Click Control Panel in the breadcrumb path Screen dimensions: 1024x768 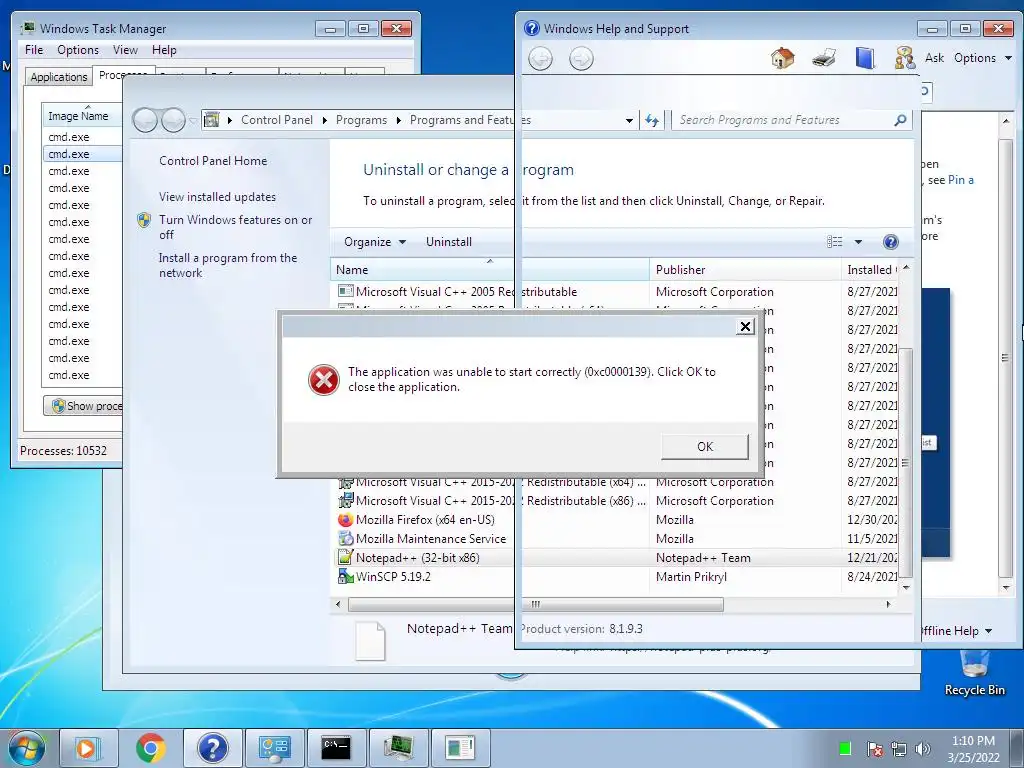pyautogui.click(x=277, y=120)
